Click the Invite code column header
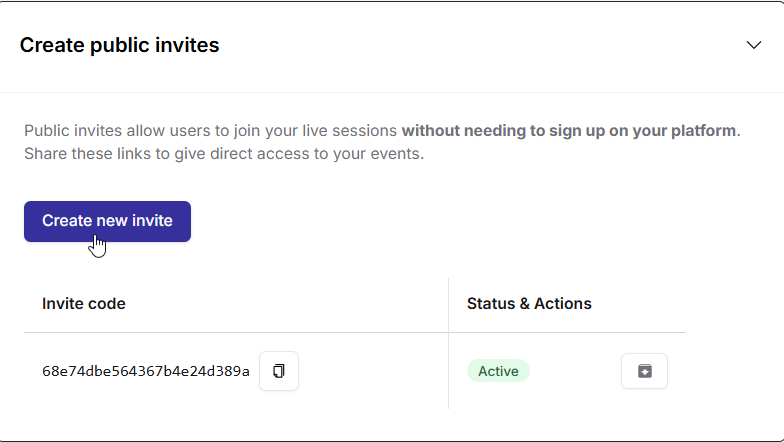The height and width of the screenshot is (442, 784). [84, 303]
